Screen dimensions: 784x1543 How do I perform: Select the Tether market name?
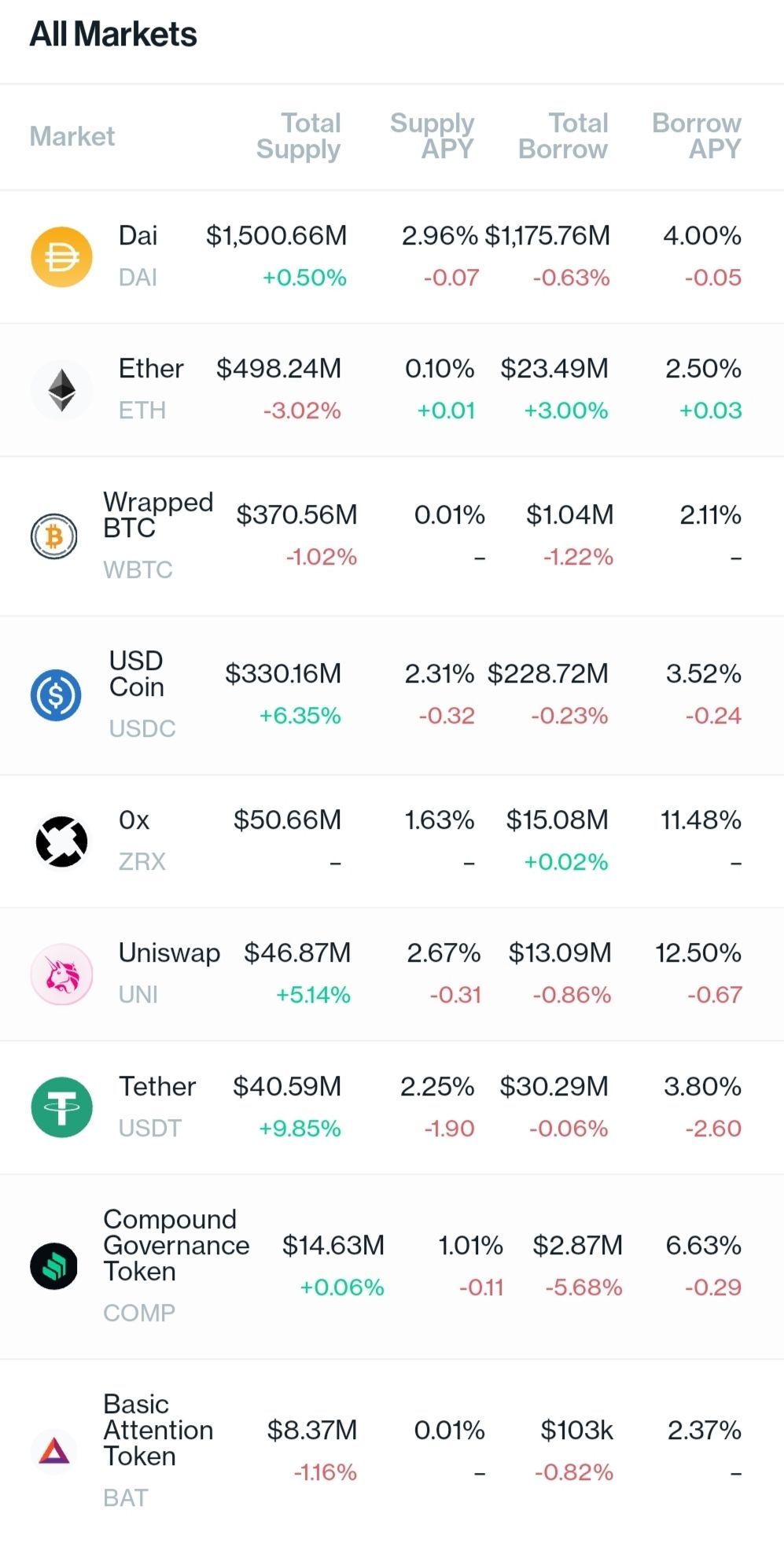tap(157, 1086)
